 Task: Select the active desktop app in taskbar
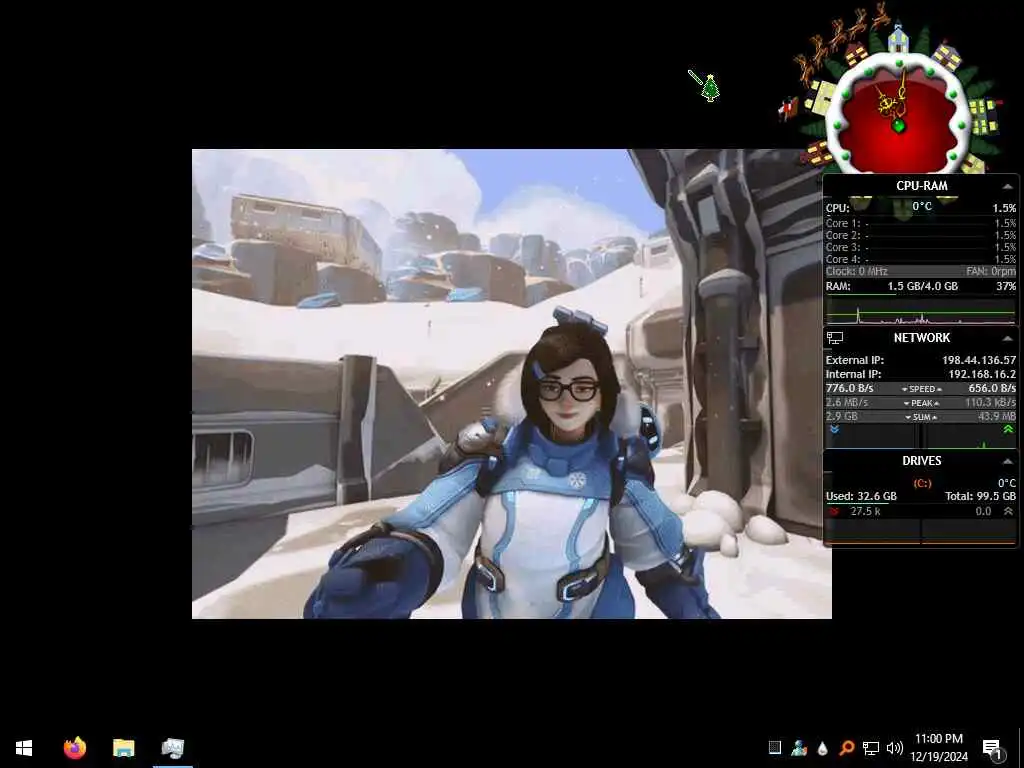pyautogui.click(x=173, y=748)
